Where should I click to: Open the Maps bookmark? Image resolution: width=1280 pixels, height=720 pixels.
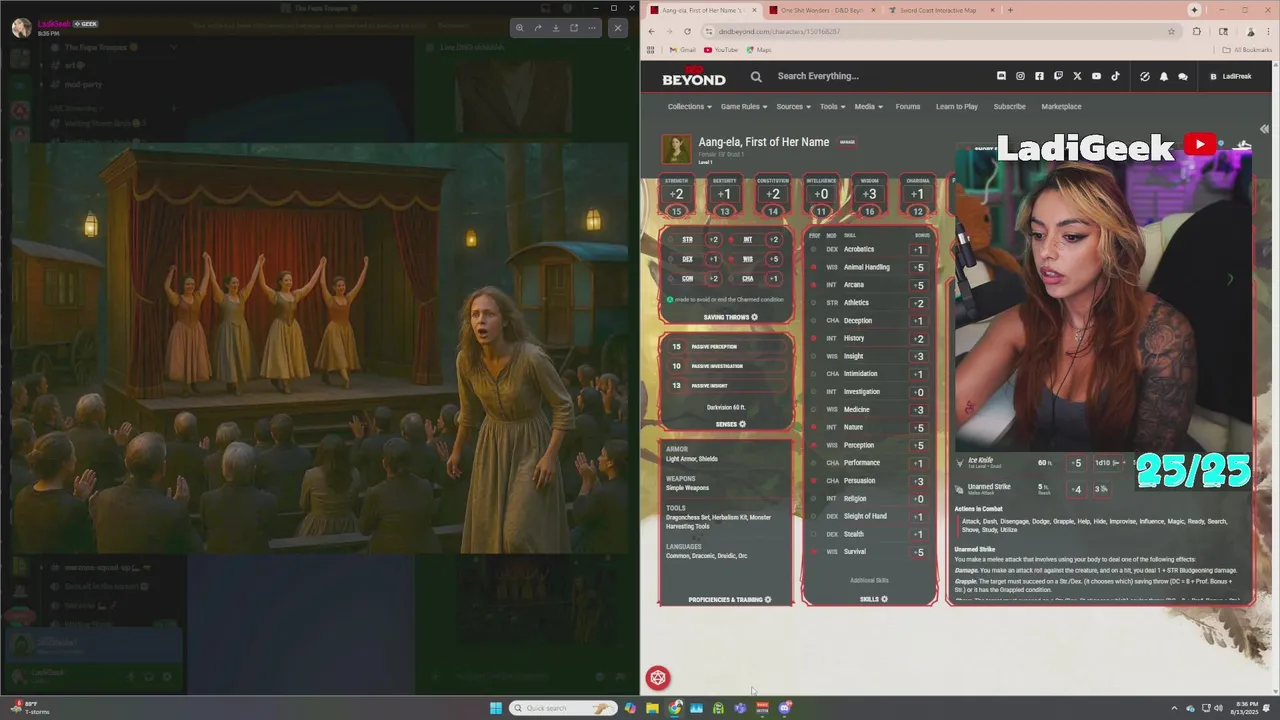(x=759, y=50)
